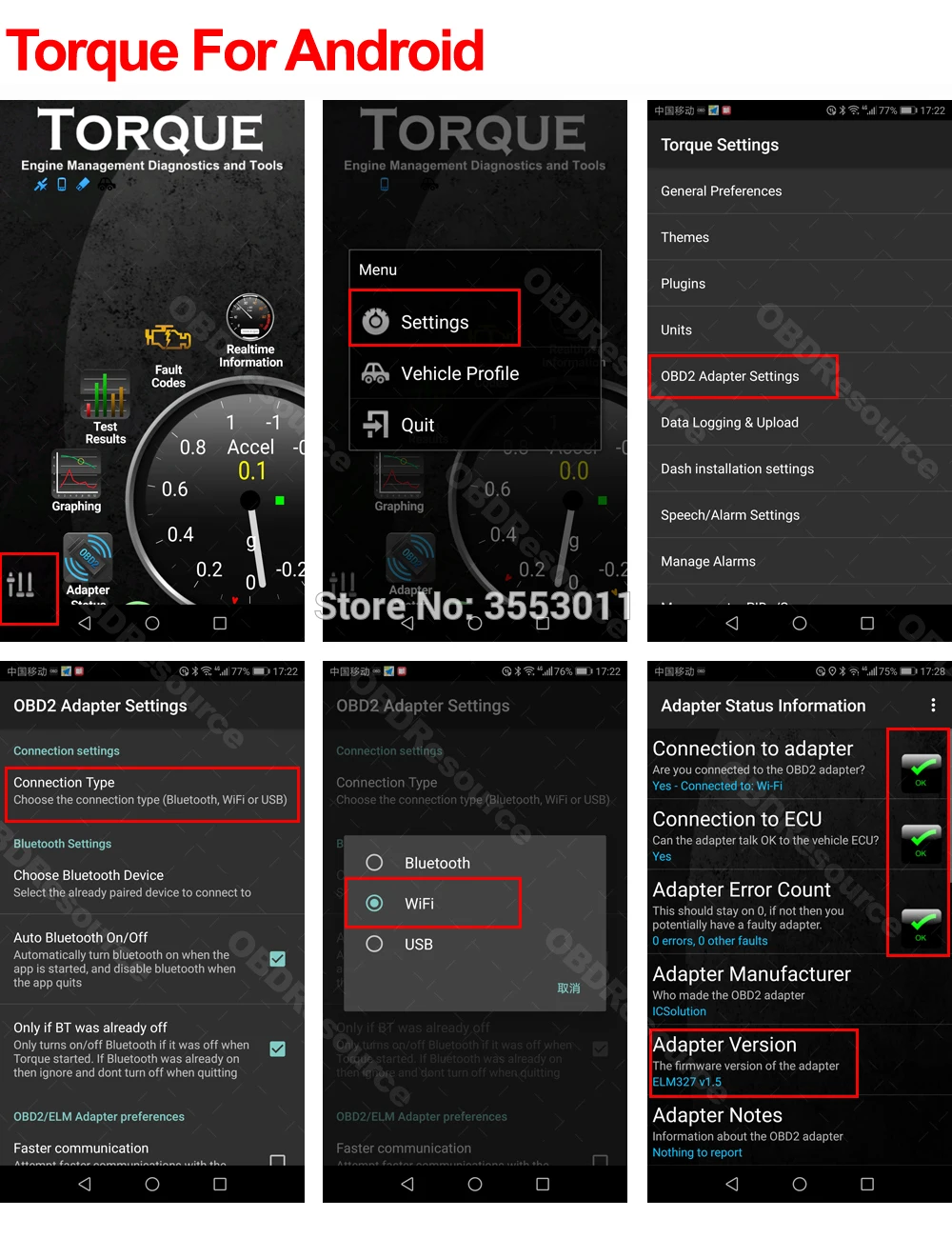The height and width of the screenshot is (1238, 952).
Task: Open Fault Codes engine icon on home screen
Action: click(x=168, y=338)
